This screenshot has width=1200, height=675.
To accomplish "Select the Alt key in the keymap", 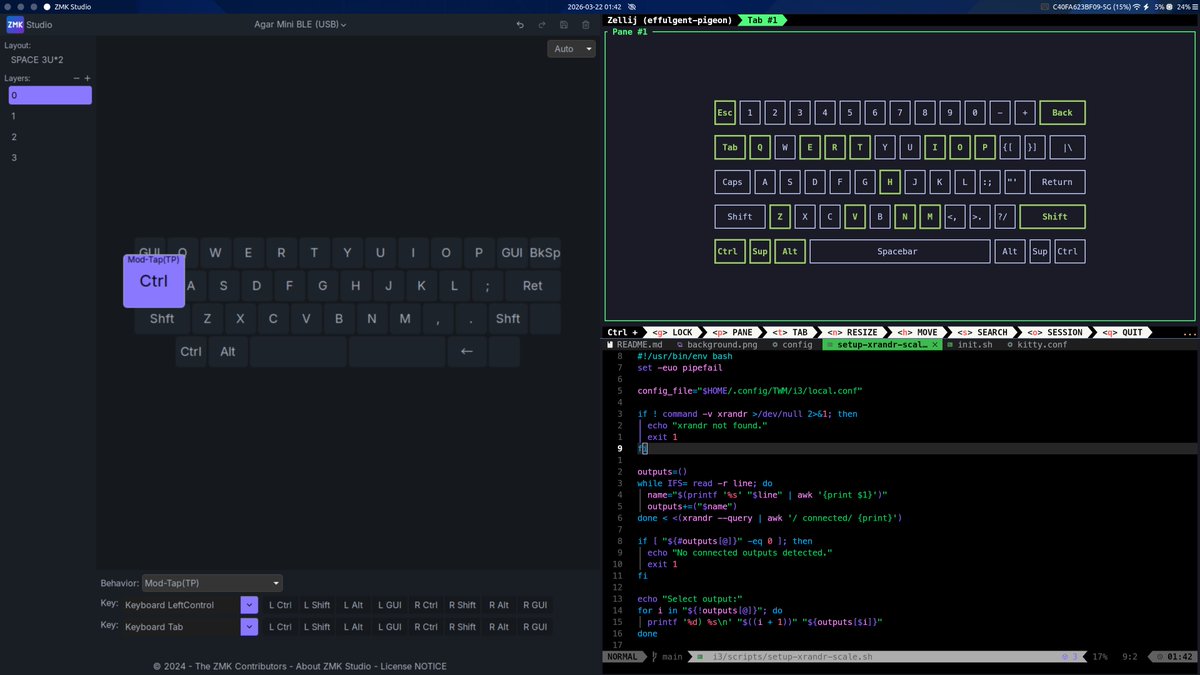I will point(228,351).
